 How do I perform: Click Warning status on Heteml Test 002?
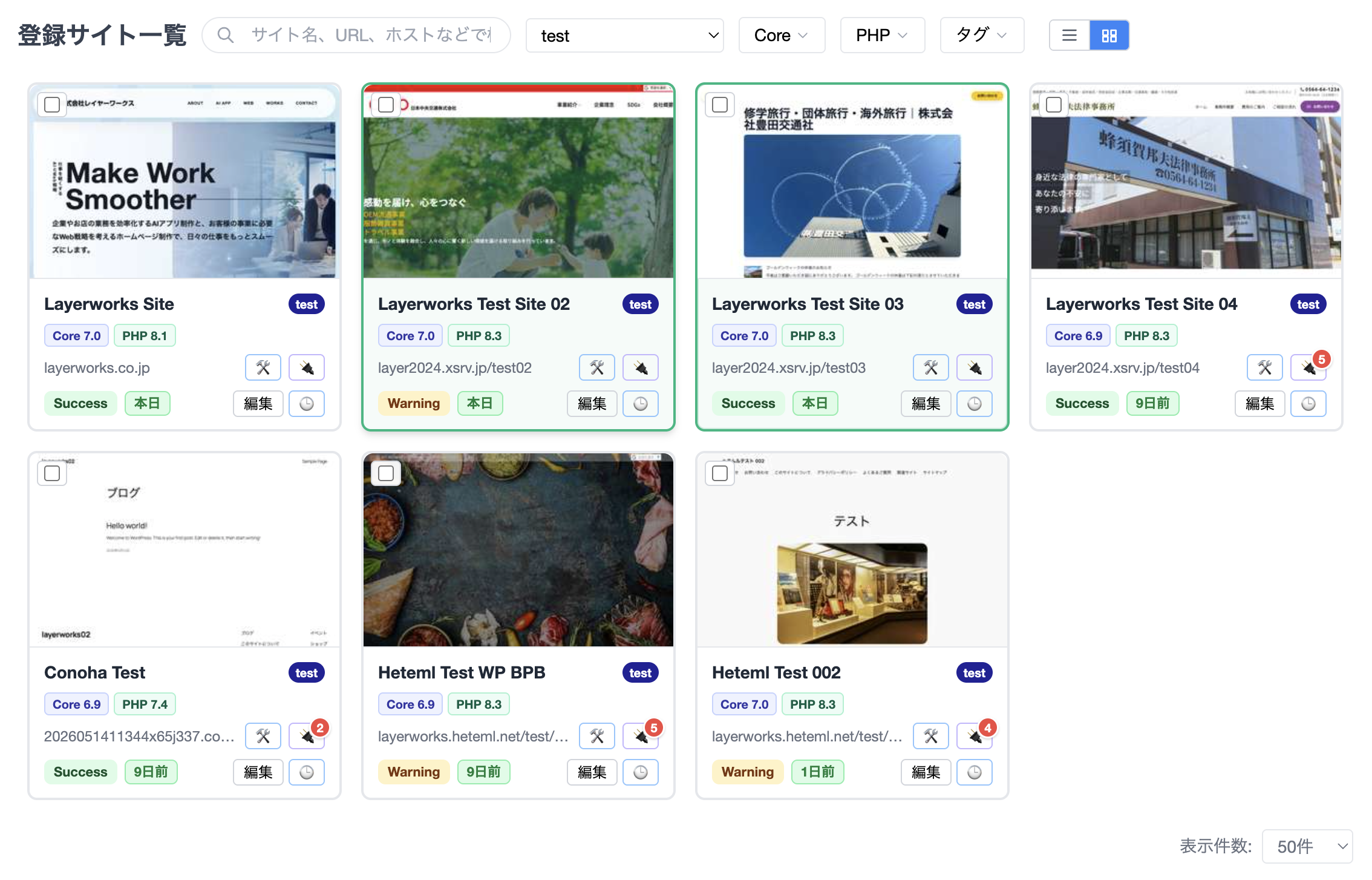point(748,772)
